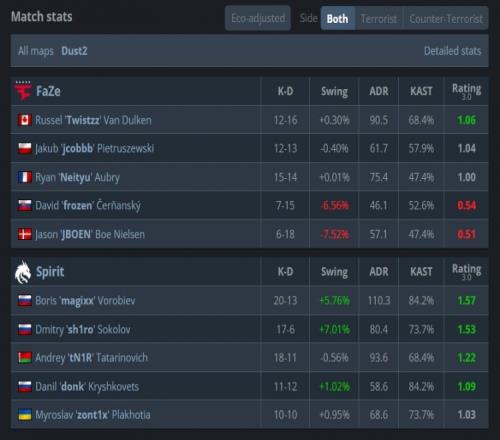Open the All maps tab

coord(36,51)
